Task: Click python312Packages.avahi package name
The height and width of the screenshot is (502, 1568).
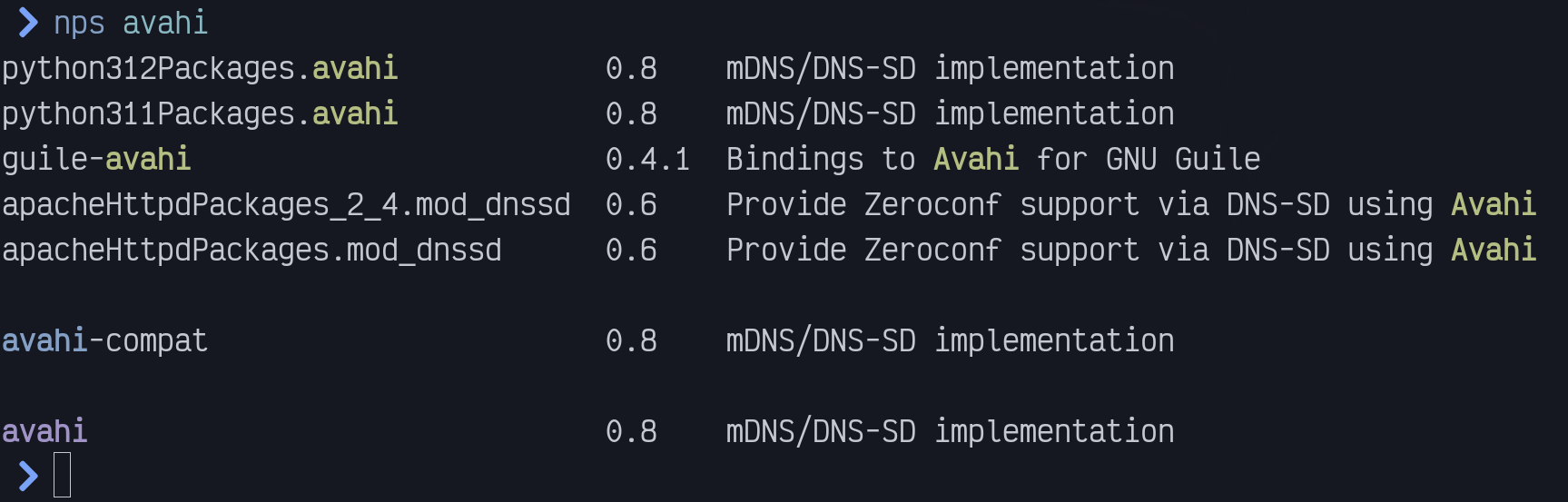Action: click(x=200, y=69)
